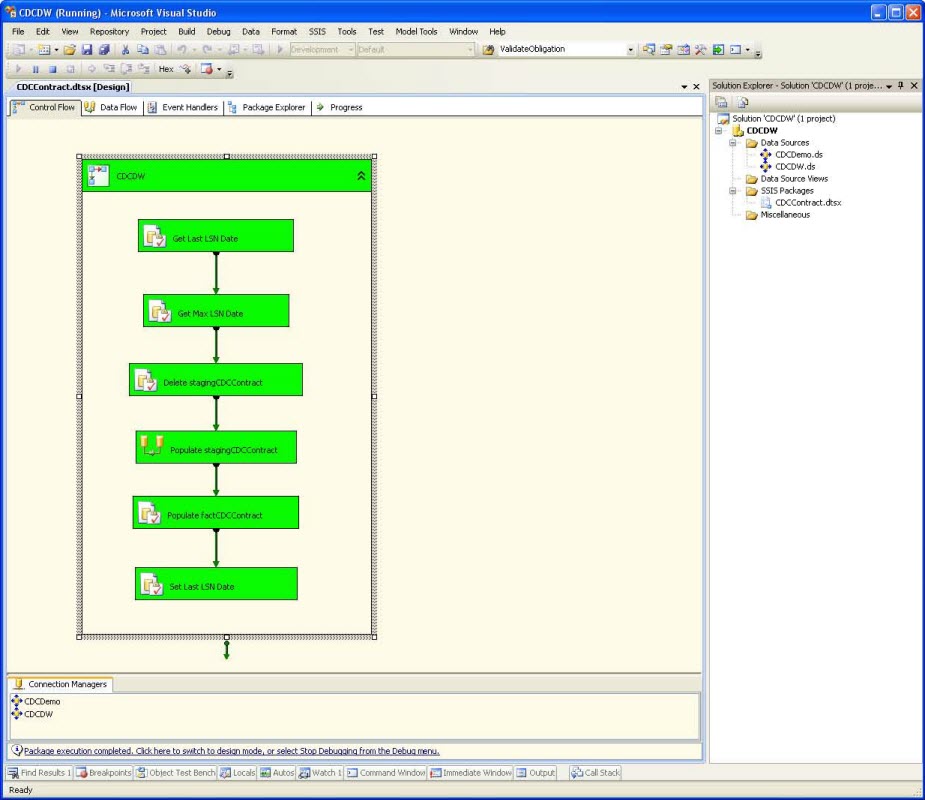This screenshot has width=925, height=800.
Task: Open the Output panel tab
Action: pyautogui.click(x=536, y=773)
